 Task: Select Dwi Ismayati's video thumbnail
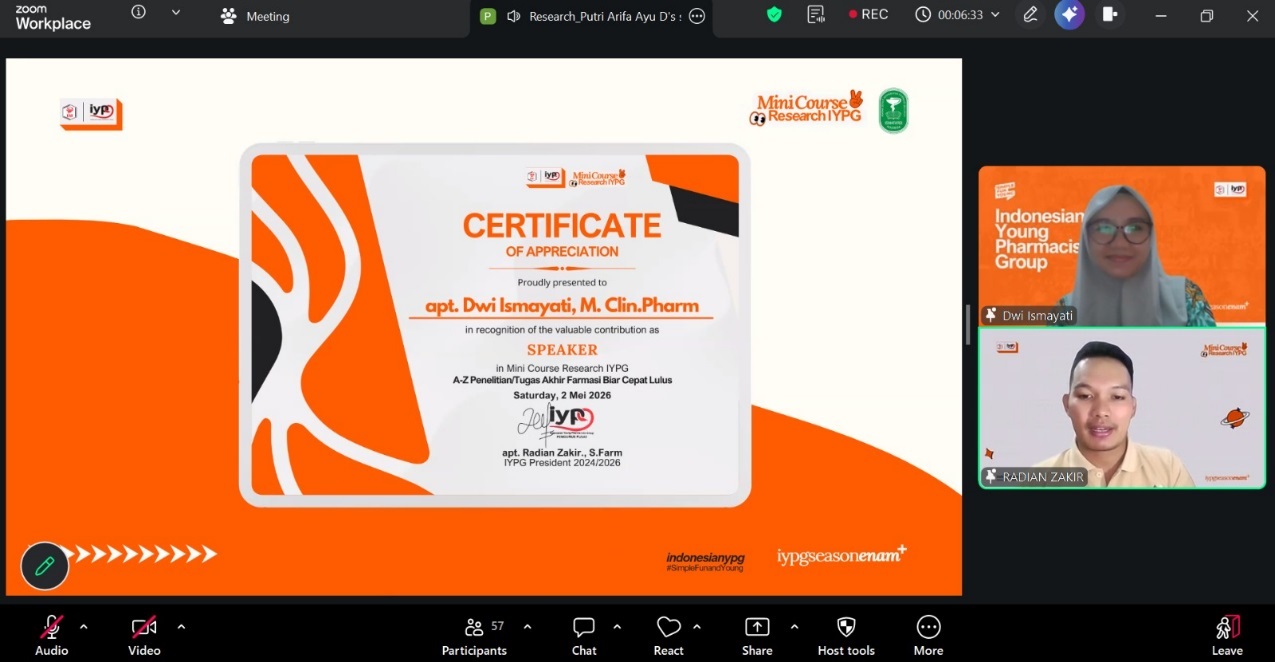tap(1122, 246)
